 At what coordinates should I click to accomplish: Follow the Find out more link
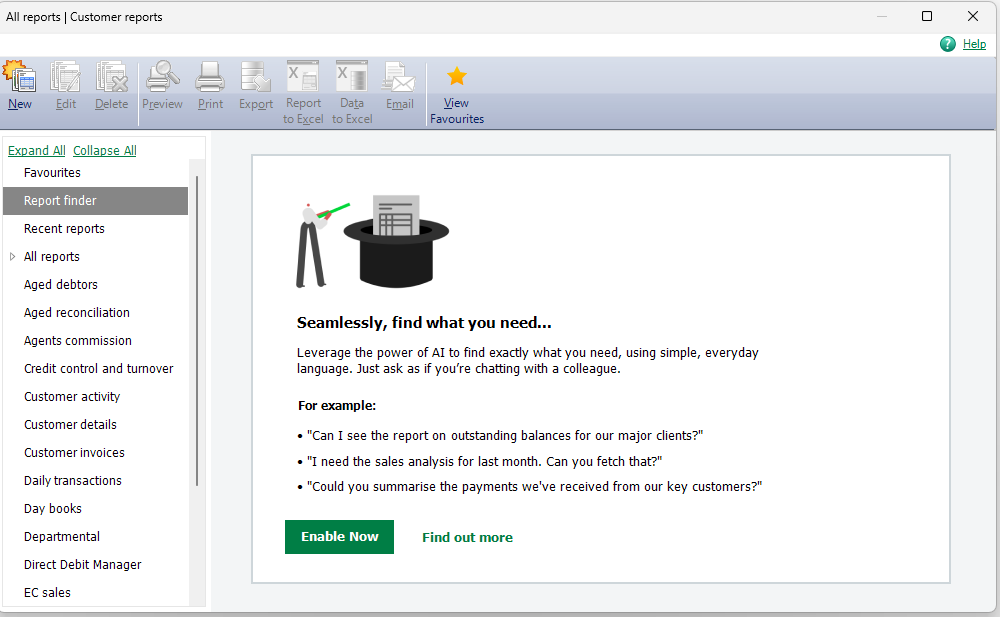tap(467, 537)
